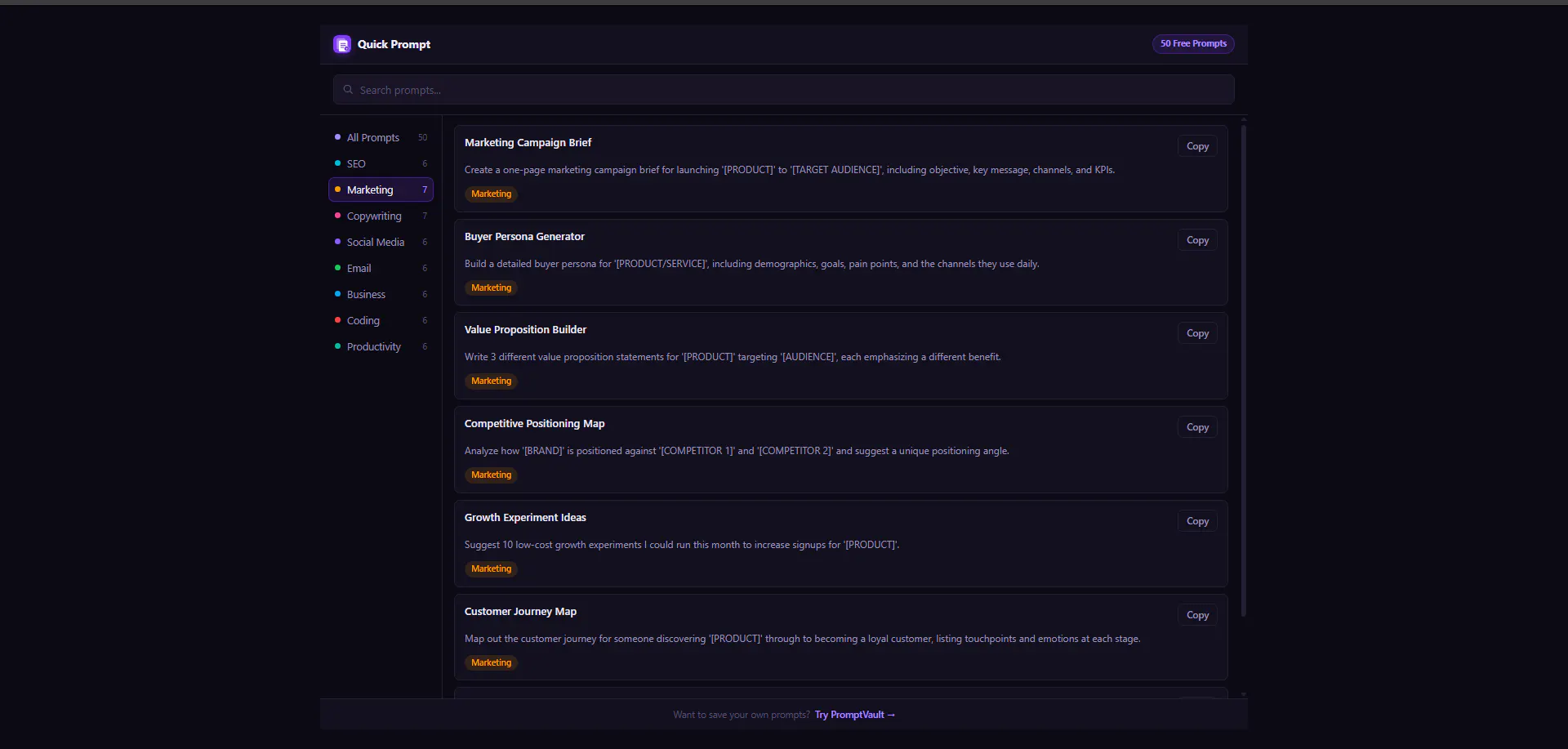Open the Productivity category
This screenshot has height=749, width=1568.
[381, 346]
